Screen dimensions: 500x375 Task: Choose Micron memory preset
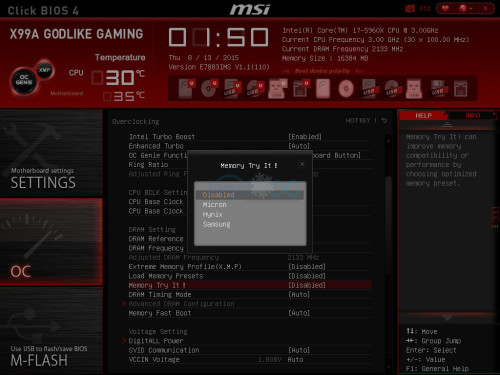click(x=214, y=205)
